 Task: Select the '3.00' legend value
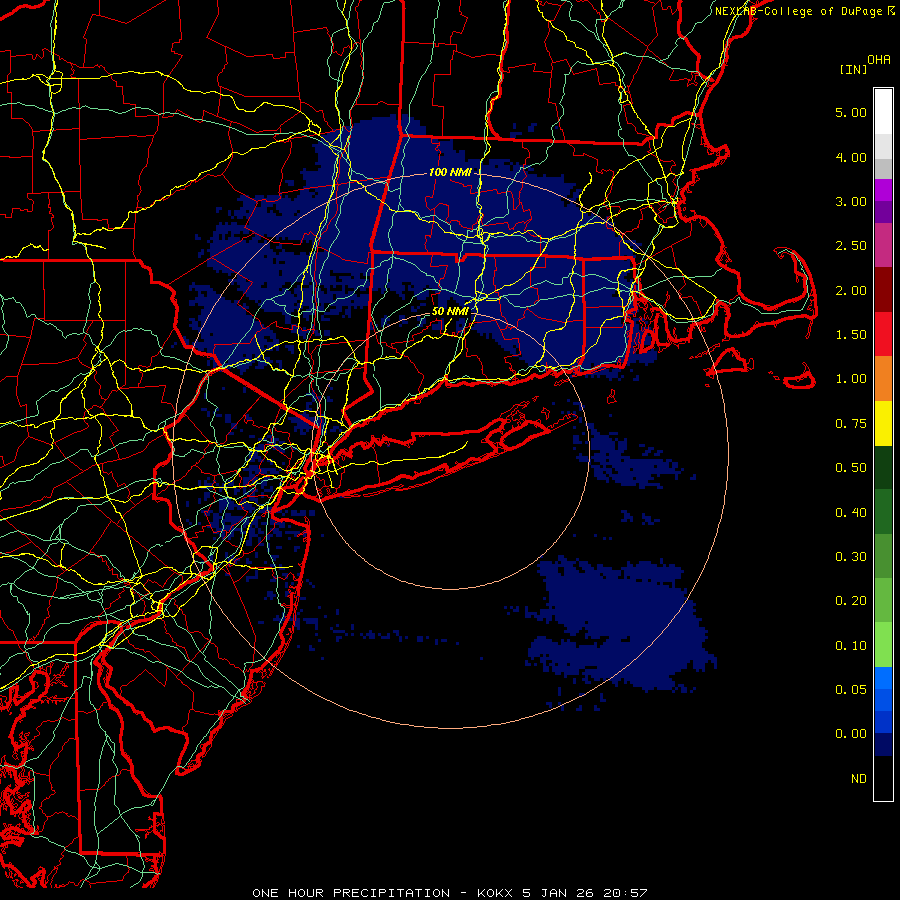[x=851, y=201]
